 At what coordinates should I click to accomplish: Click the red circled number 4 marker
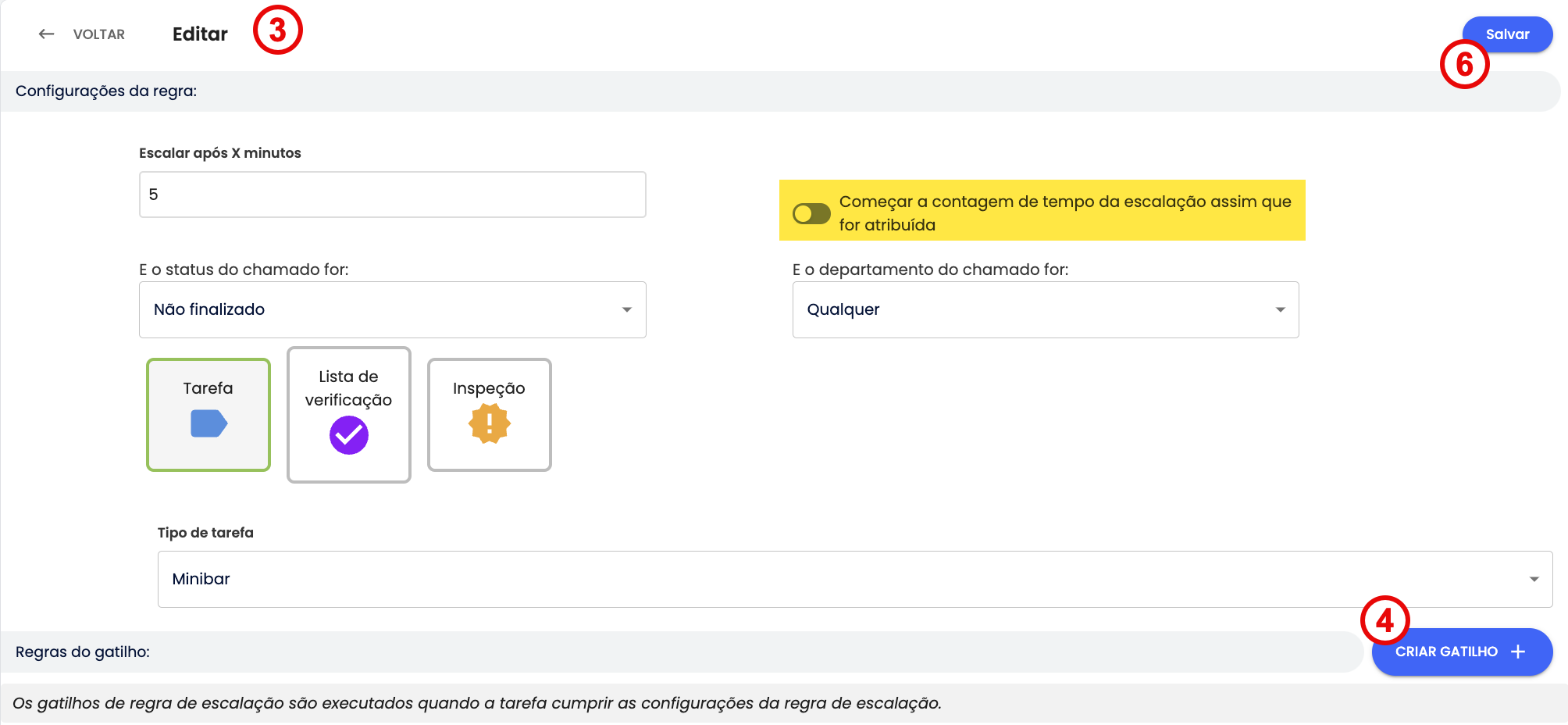click(1384, 621)
